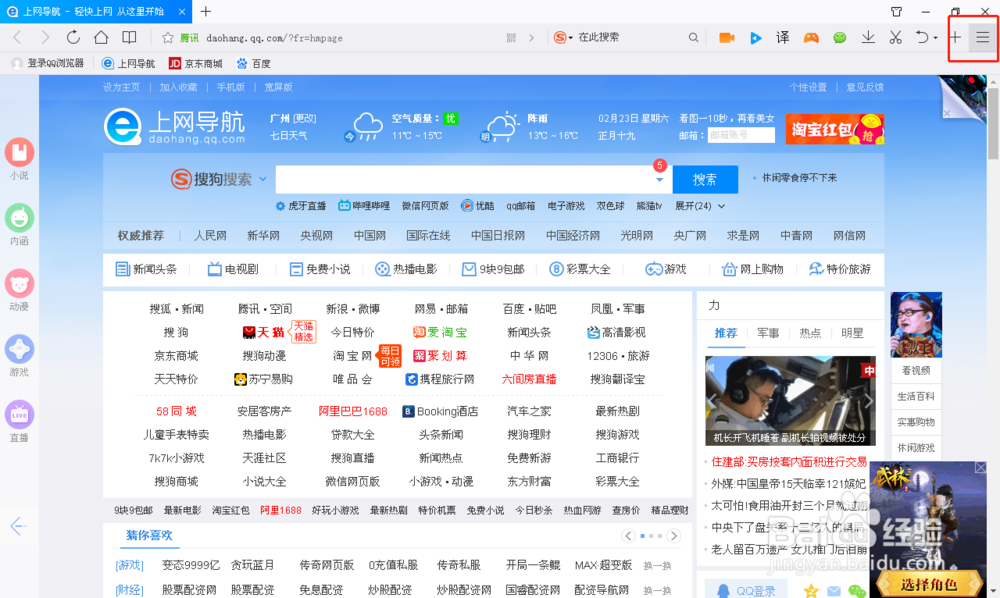Open the undo arrow dropdown caret
Screen dimensions: 1000x598
pos(936,38)
